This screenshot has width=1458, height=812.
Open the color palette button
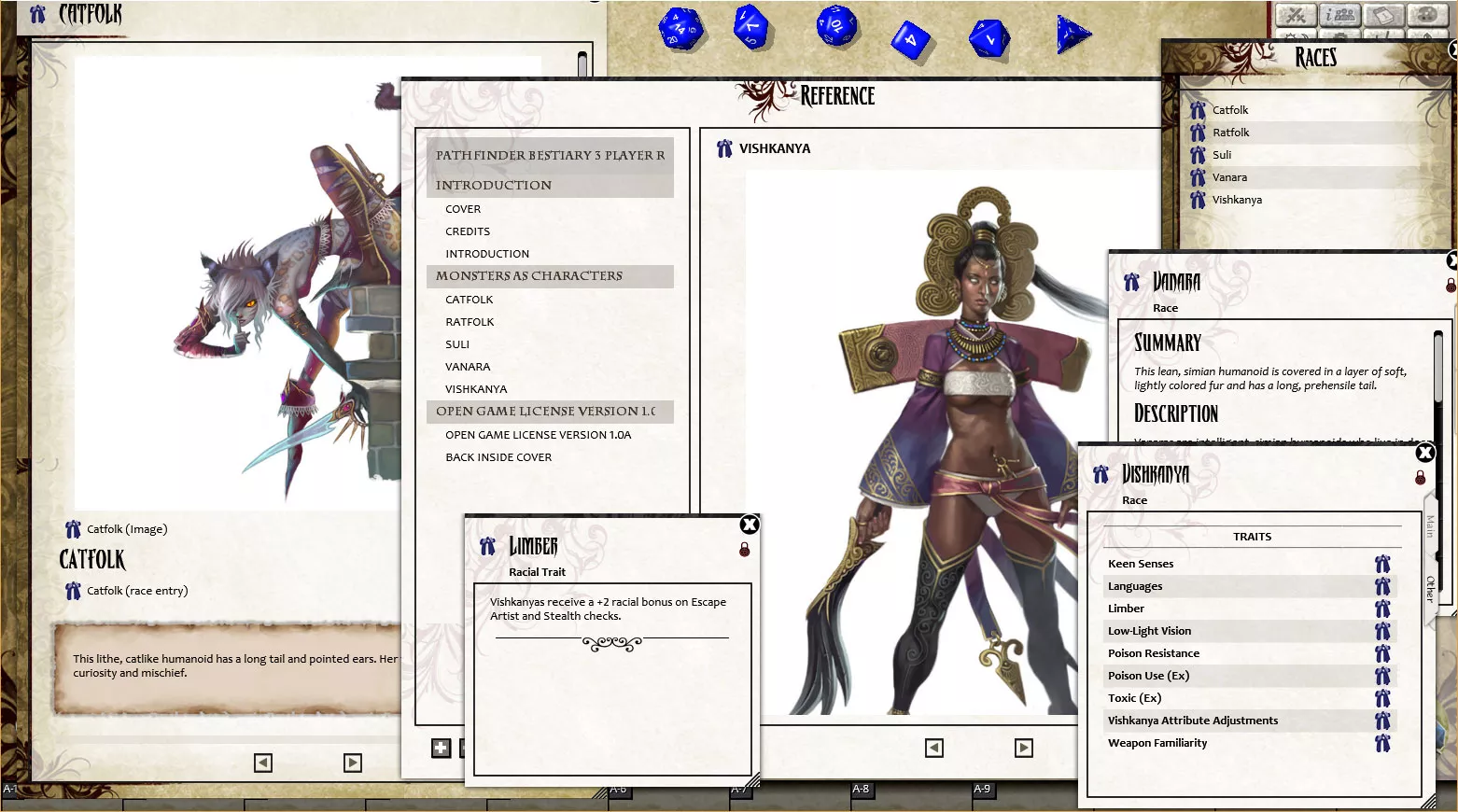pos(1427,15)
